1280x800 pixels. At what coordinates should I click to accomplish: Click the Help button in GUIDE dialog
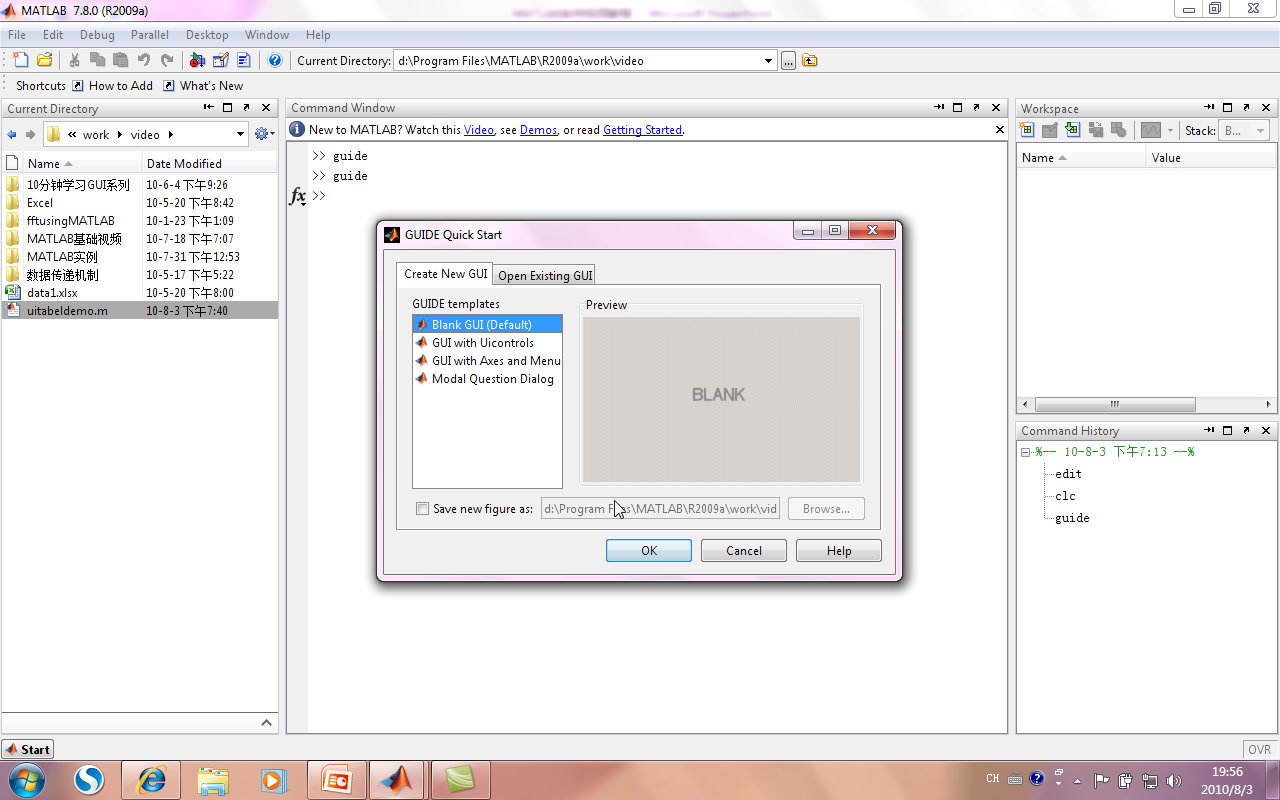pos(839,551)
